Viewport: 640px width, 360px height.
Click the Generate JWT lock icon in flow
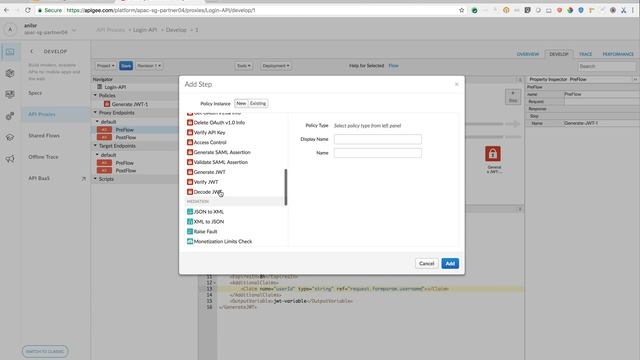coord(493,154)
